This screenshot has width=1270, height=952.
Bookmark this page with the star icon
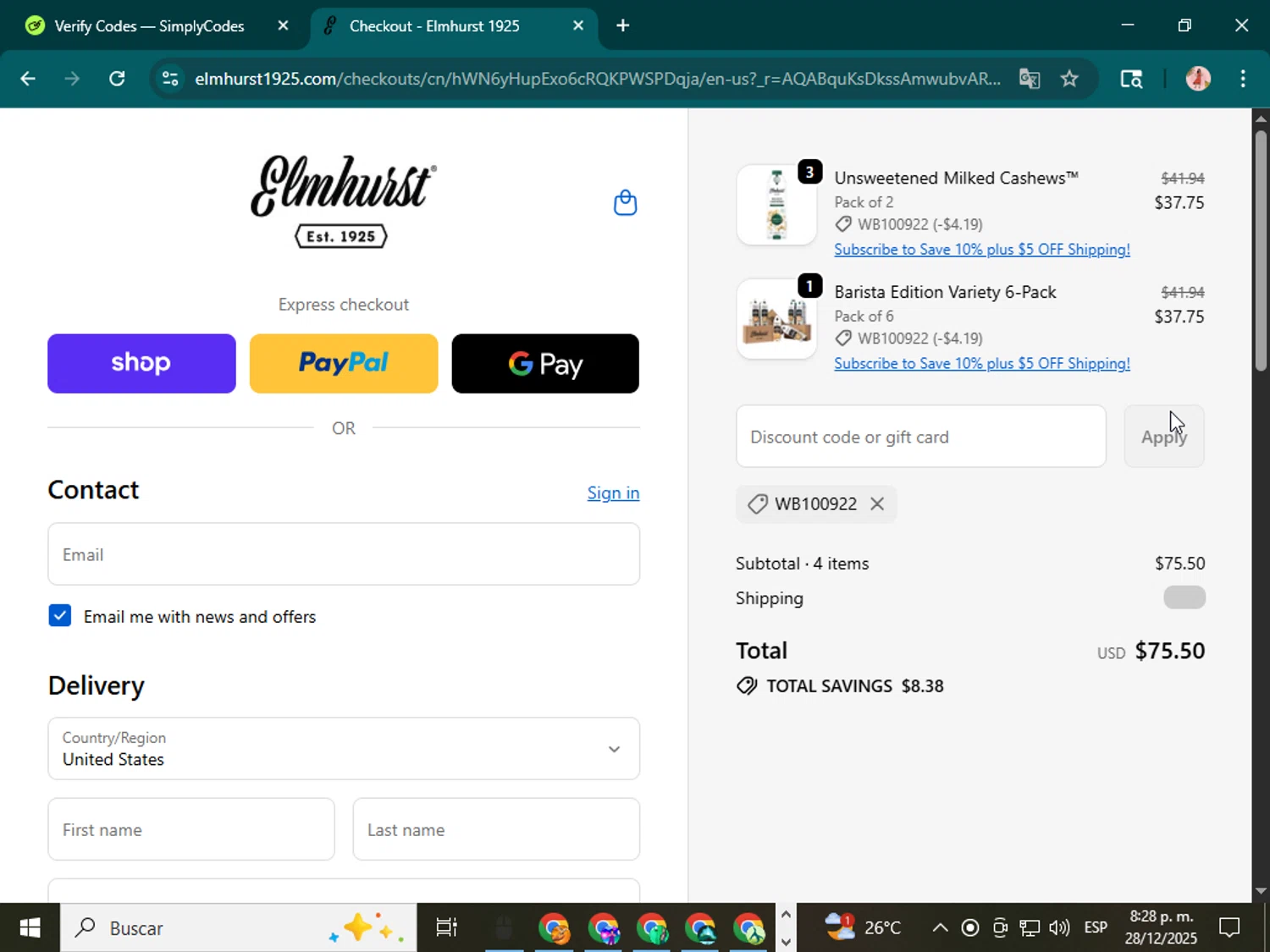coord(1069,79)
